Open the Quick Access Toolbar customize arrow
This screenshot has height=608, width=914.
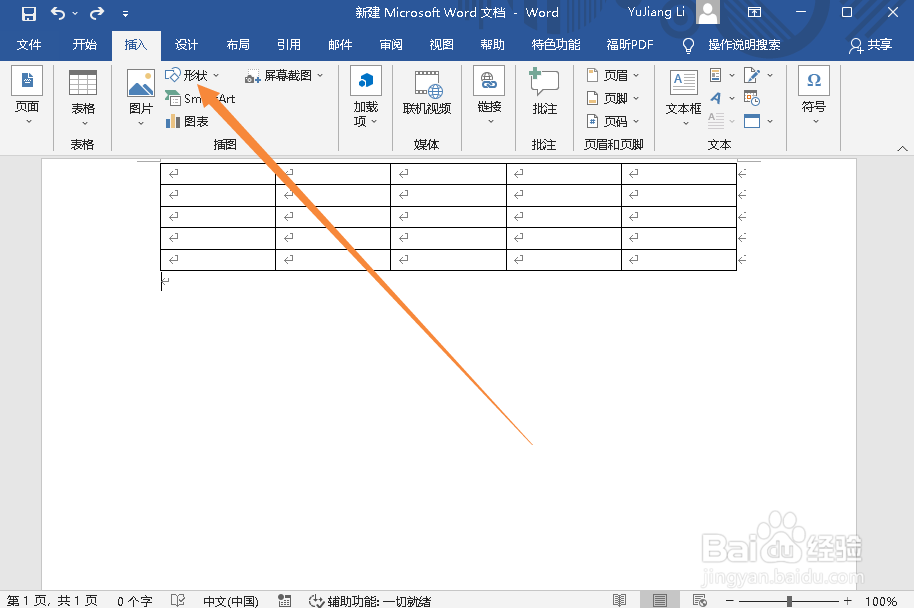125,13
